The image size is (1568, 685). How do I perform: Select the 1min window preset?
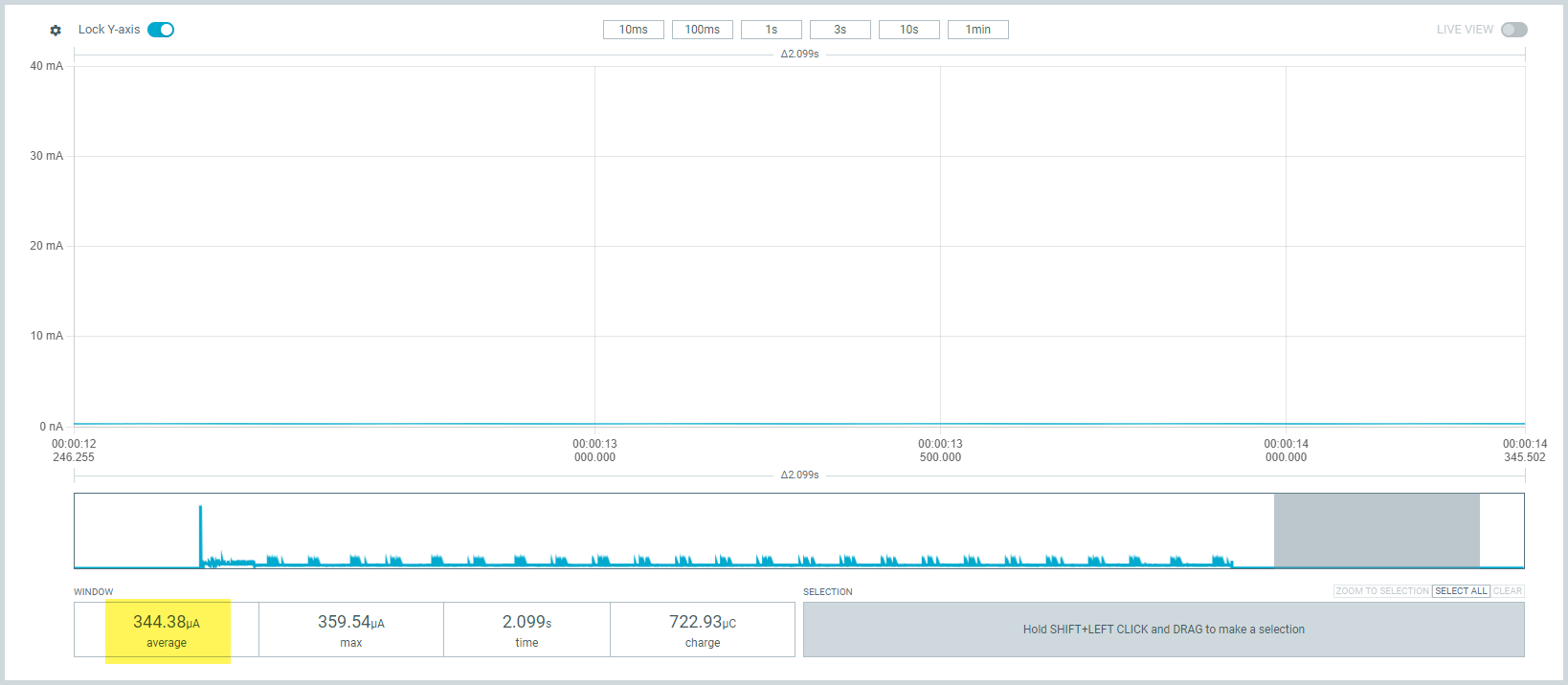(x=977, y=30)
